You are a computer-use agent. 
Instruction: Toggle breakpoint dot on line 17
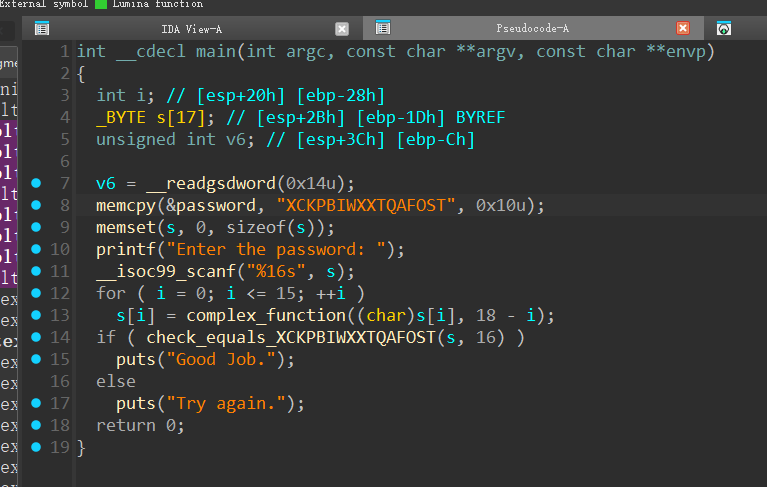(x=36, y=403)
